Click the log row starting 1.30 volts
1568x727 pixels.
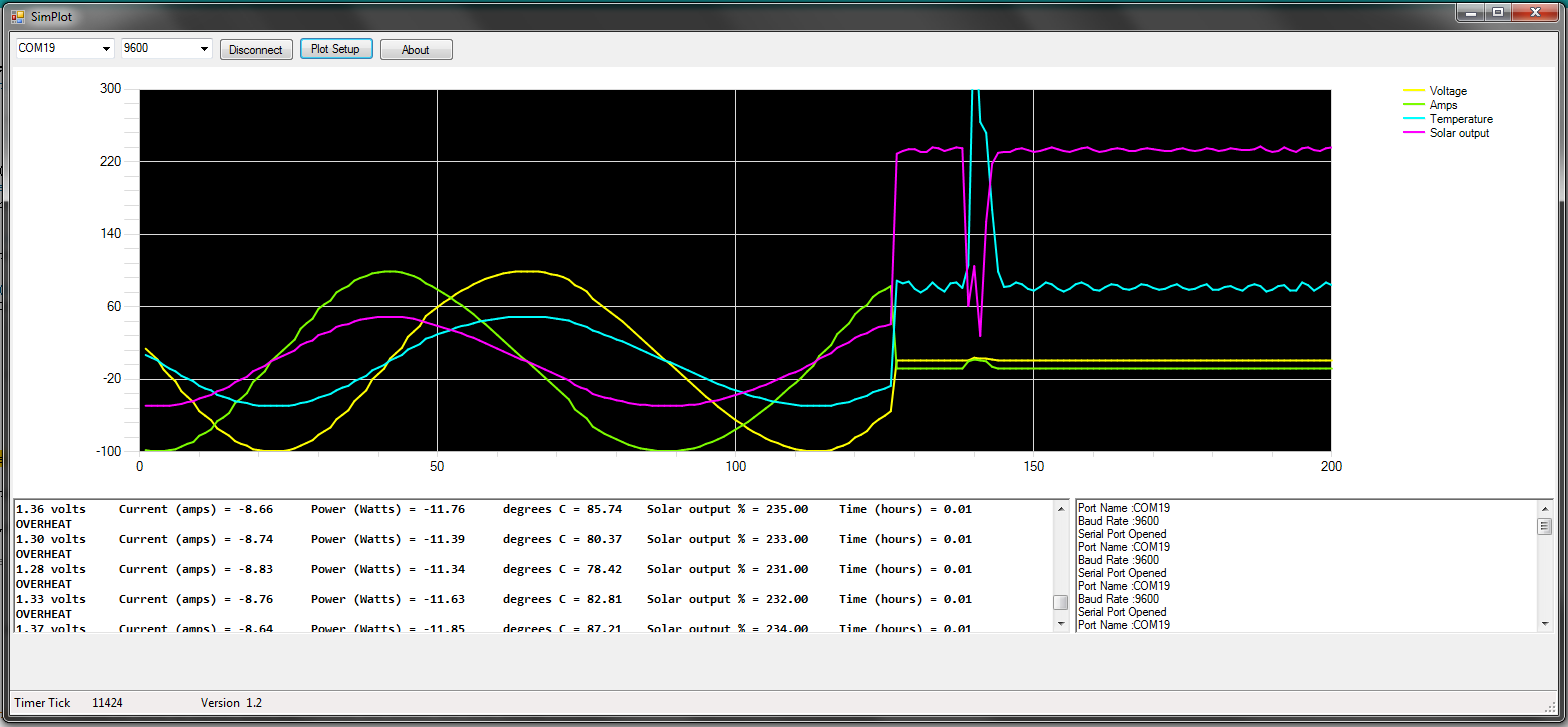[493, 539]
